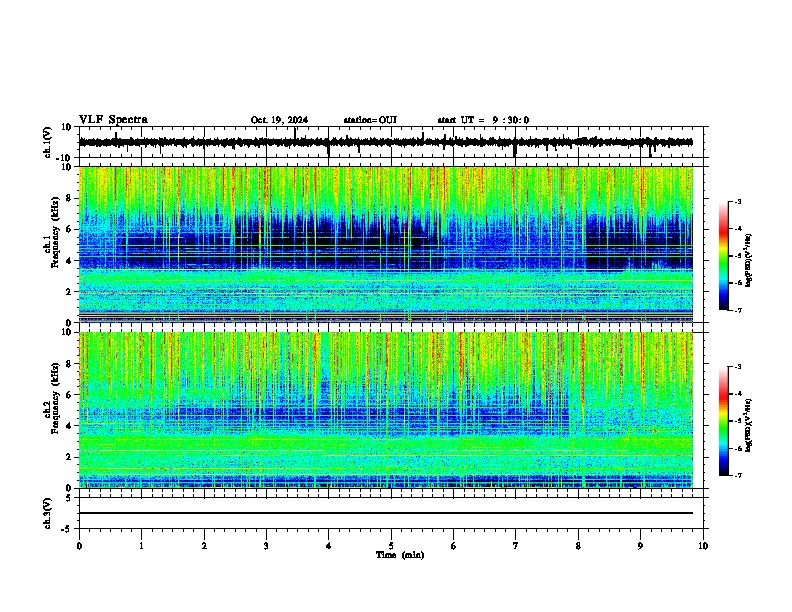This screenshot has height=612, width=792.
Task: Click time axis tick label "3"
Action: tap(266, 546)
